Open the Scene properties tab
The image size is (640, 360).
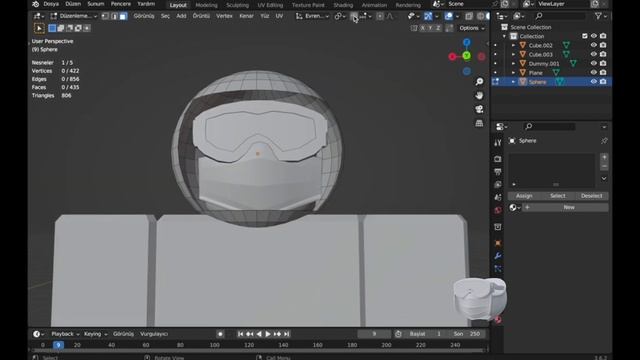(x=498, y=198)
